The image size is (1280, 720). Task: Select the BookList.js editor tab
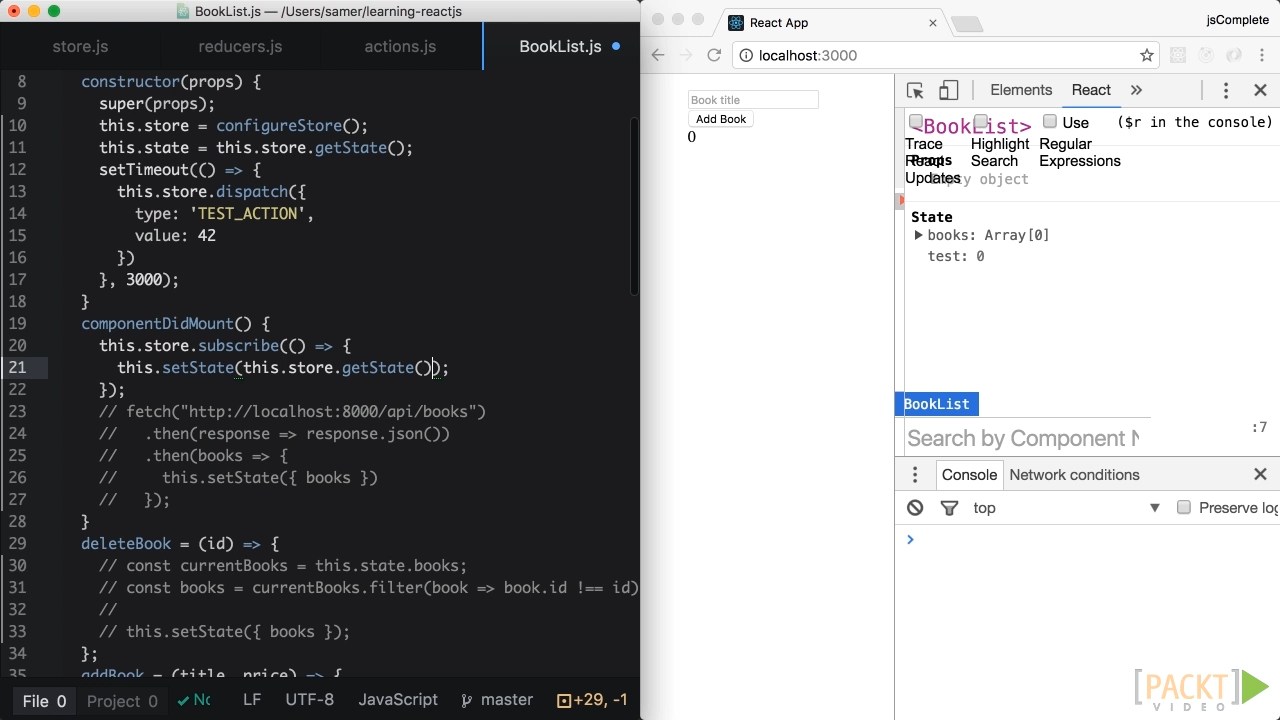pyautogui.click(x=560, y=47)
